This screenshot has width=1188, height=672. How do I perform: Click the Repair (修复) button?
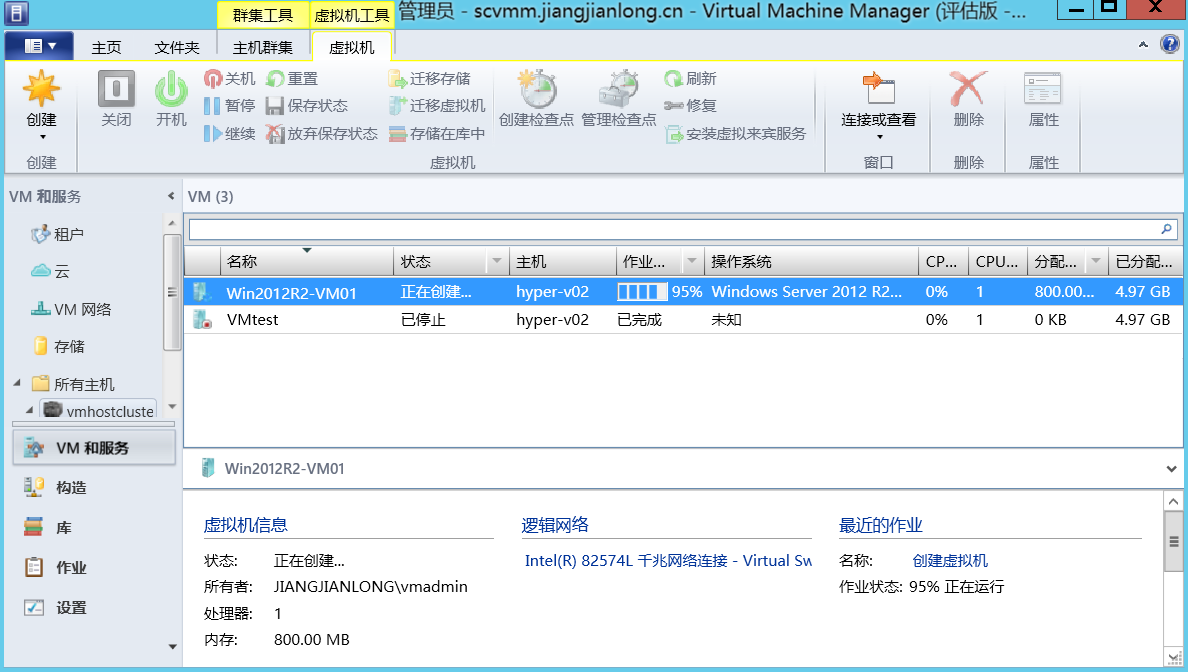[690, 106]
